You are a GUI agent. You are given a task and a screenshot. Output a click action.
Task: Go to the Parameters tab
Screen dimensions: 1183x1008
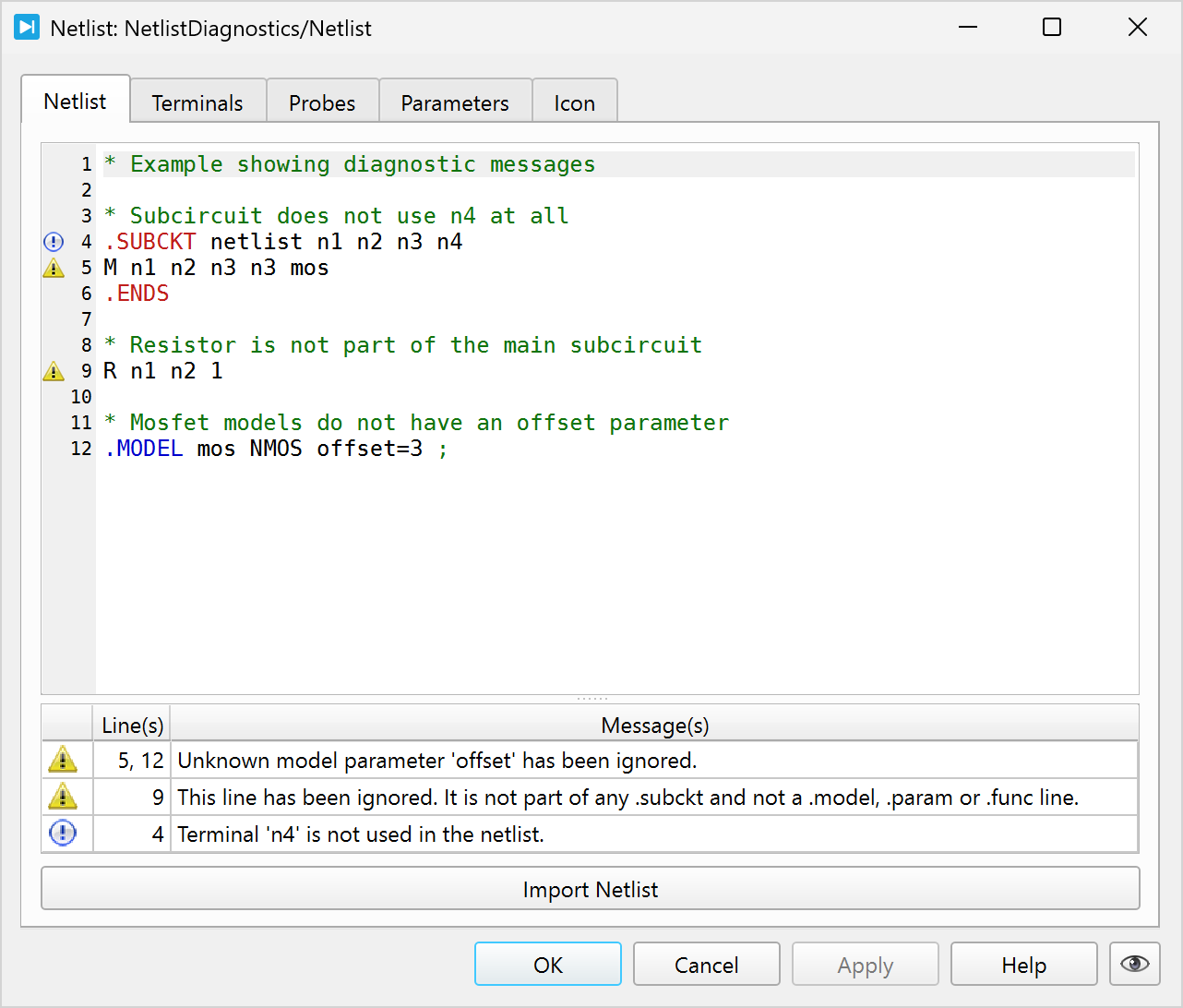coord(455,102)
